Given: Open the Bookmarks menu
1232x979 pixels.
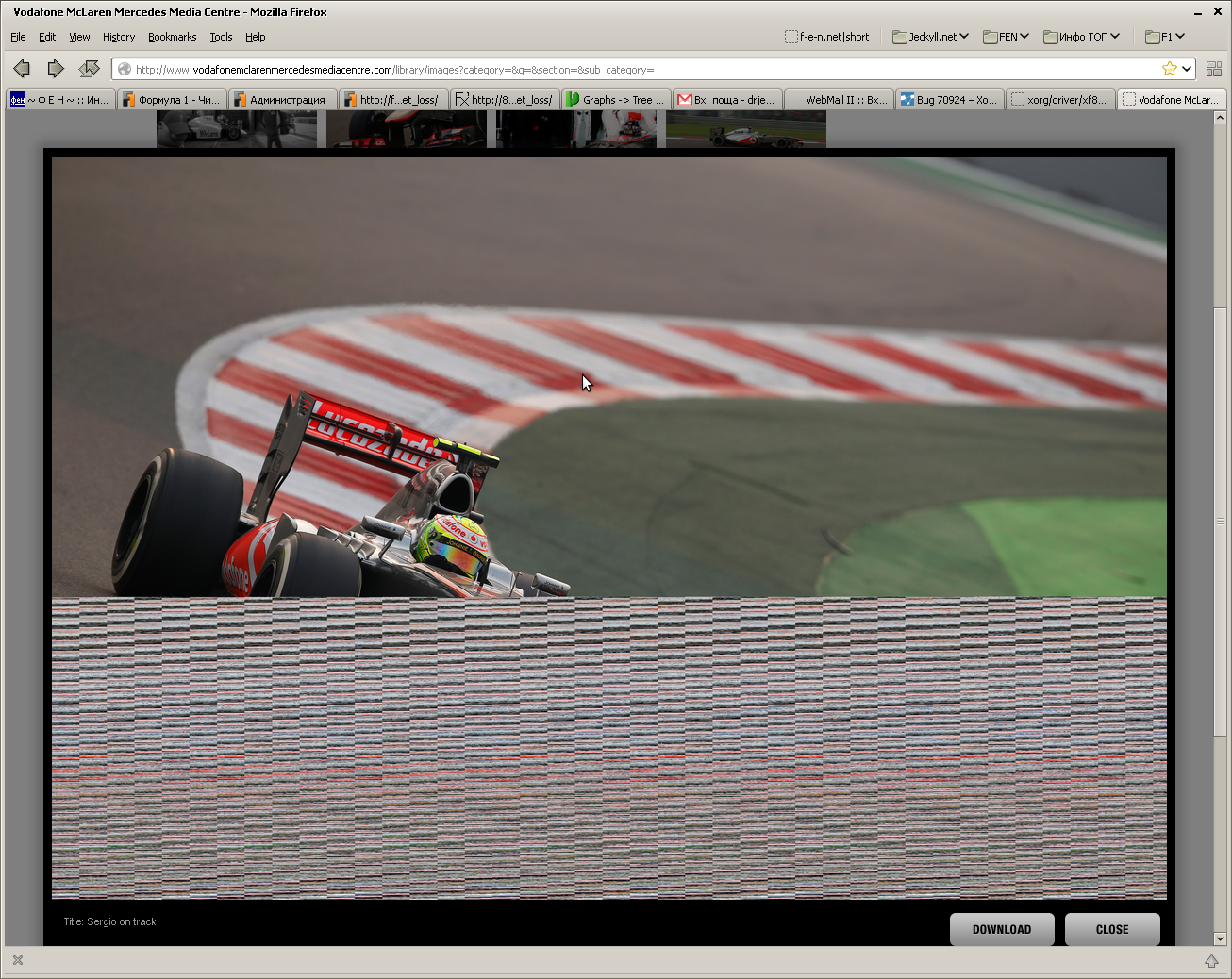Looking at the screenshot, I should tap(172, 37).
